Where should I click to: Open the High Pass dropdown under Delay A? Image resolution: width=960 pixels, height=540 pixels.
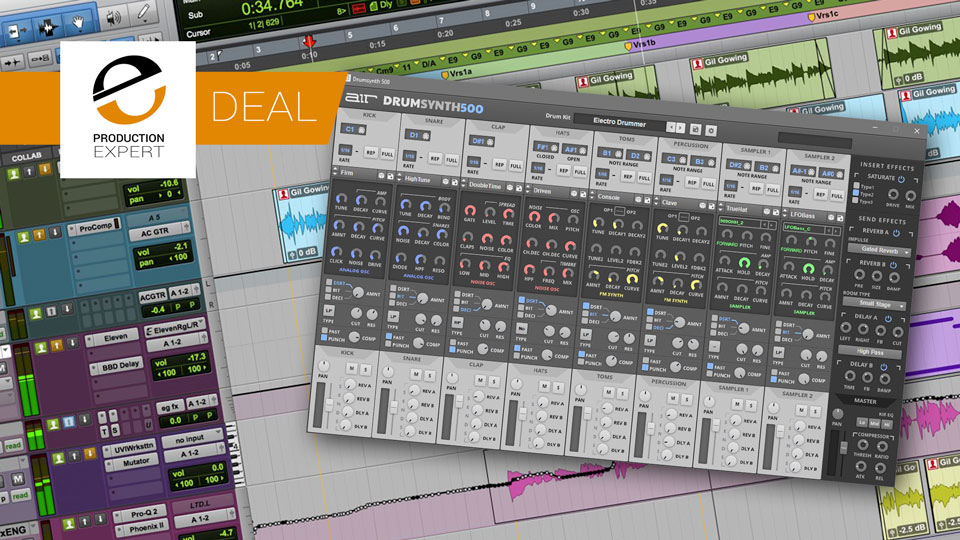(870, 352)
